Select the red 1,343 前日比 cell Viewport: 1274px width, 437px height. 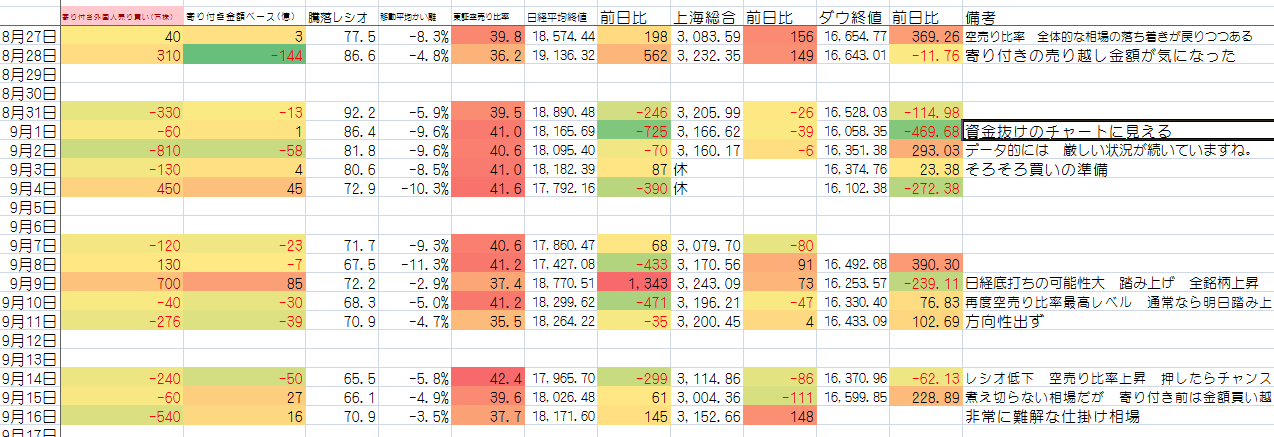[x=634, y=283]
